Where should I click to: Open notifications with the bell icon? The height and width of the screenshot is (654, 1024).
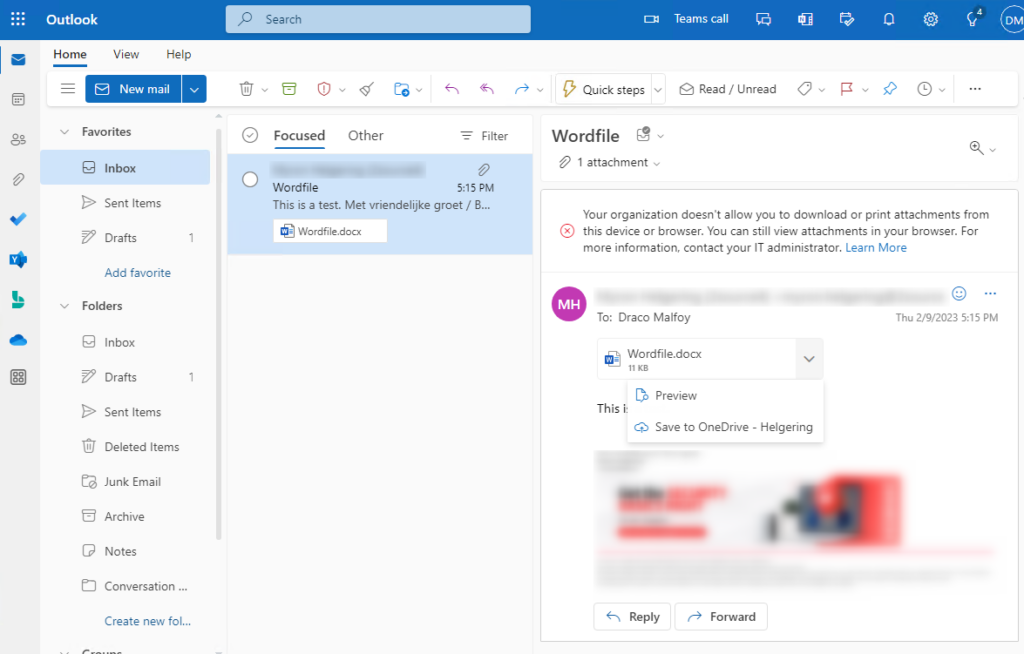(x=888, y=19)
